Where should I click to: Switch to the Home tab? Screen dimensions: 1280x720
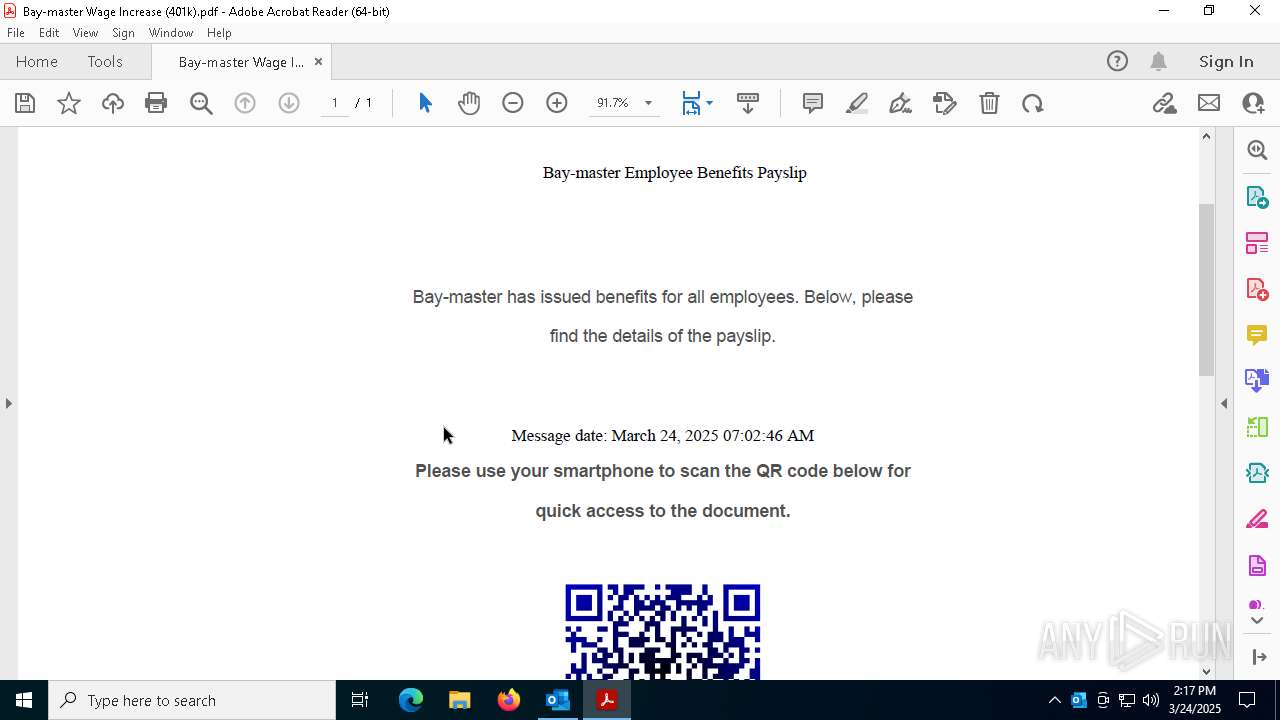pos(37,61)
